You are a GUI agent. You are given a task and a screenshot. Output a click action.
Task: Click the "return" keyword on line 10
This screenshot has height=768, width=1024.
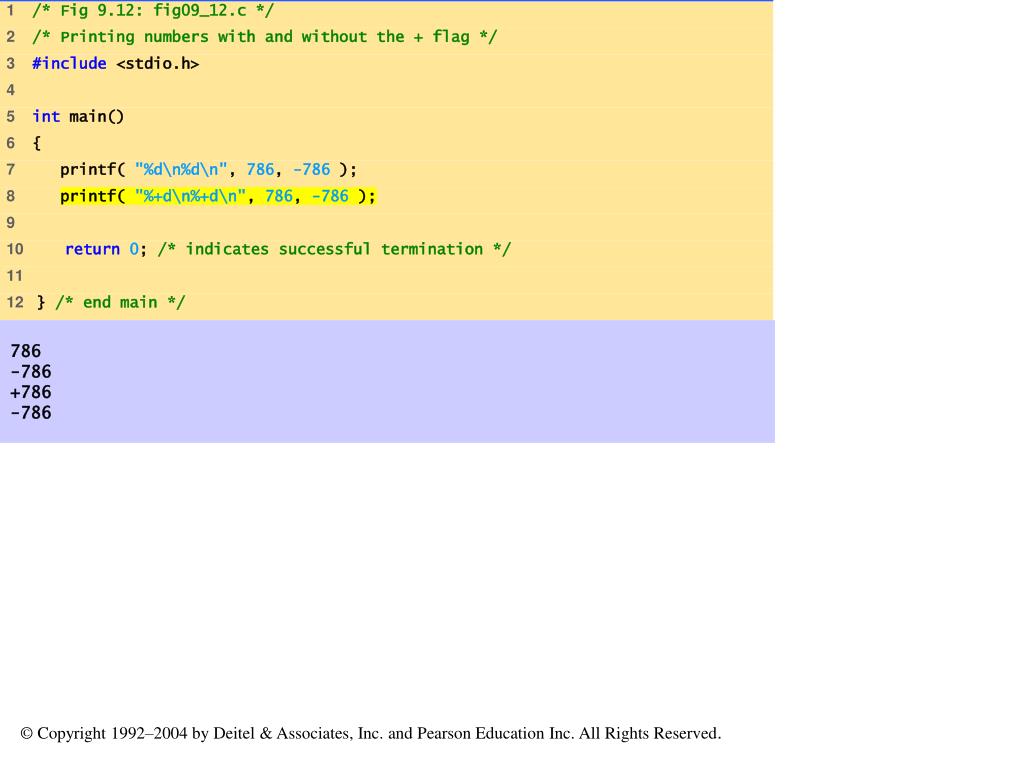pos(92,249)
